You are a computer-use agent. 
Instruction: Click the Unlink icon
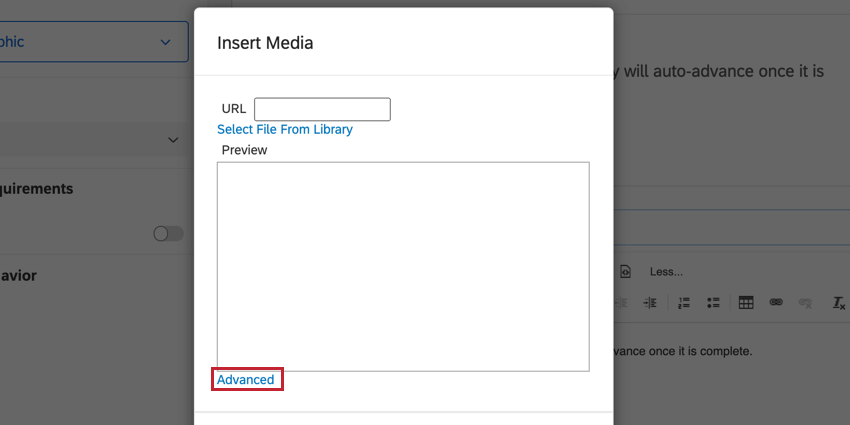click(x=805, y=303)
